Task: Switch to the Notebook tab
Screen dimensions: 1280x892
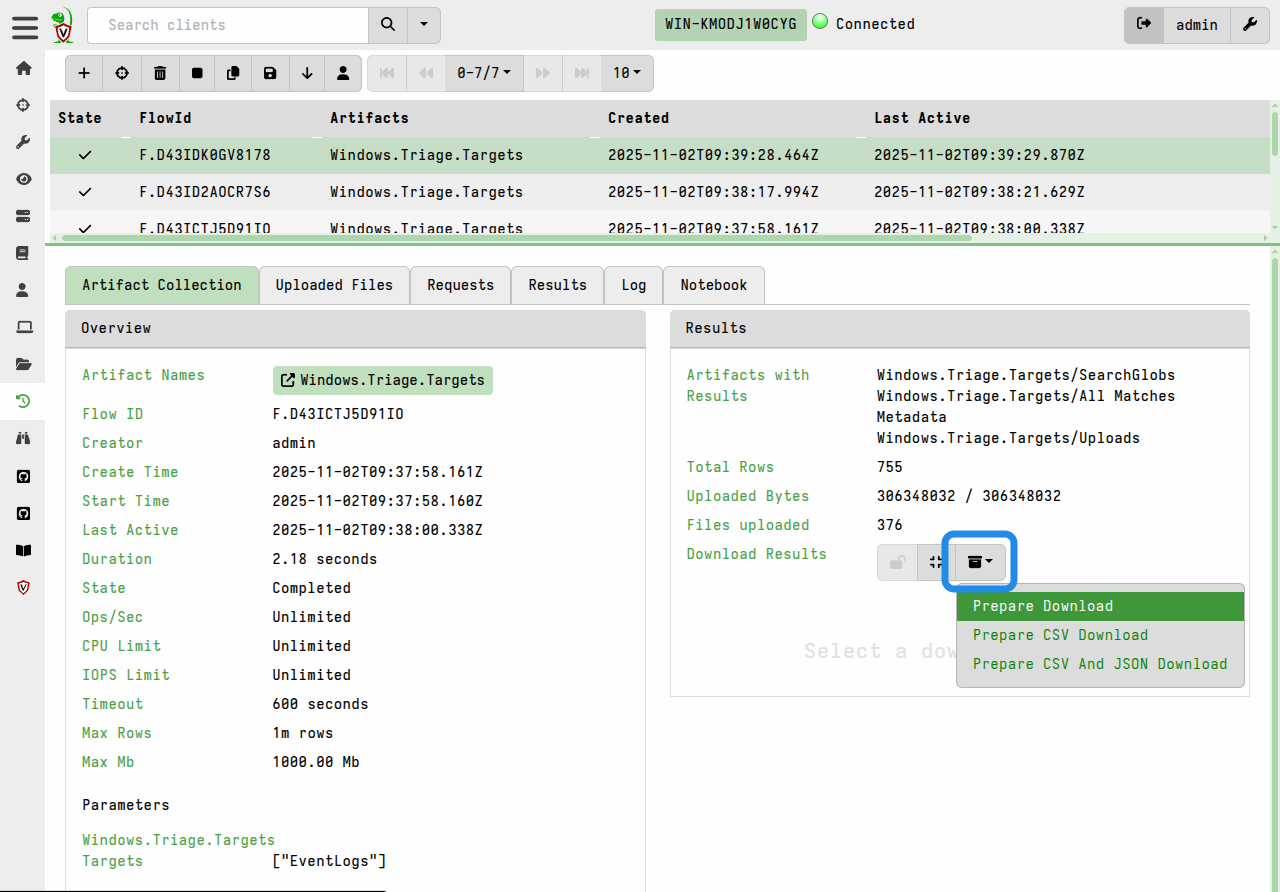Action: pyautogui.click(x=713, y=285)
